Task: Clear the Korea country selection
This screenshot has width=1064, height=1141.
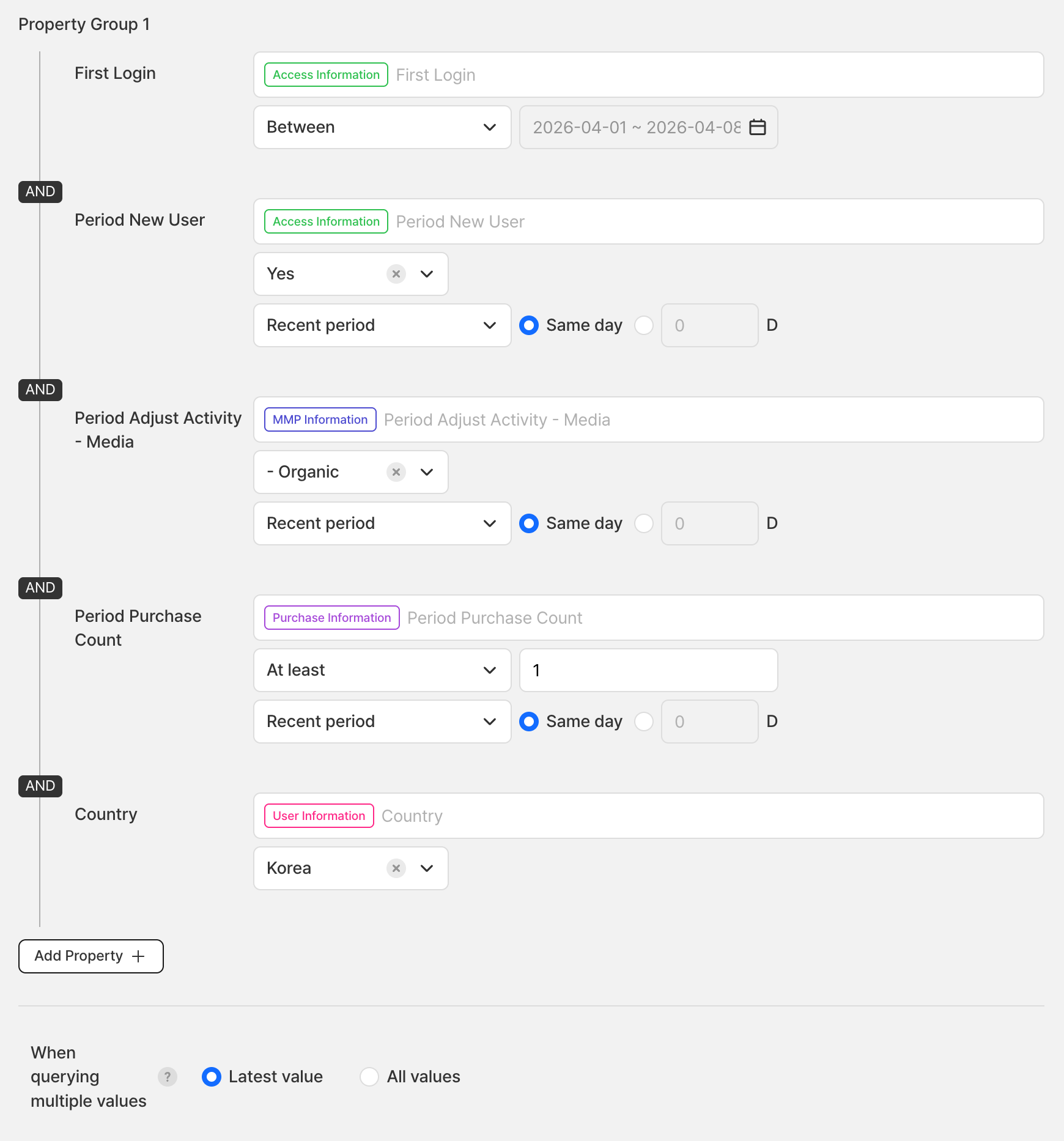Action: (x=396, y=868)
